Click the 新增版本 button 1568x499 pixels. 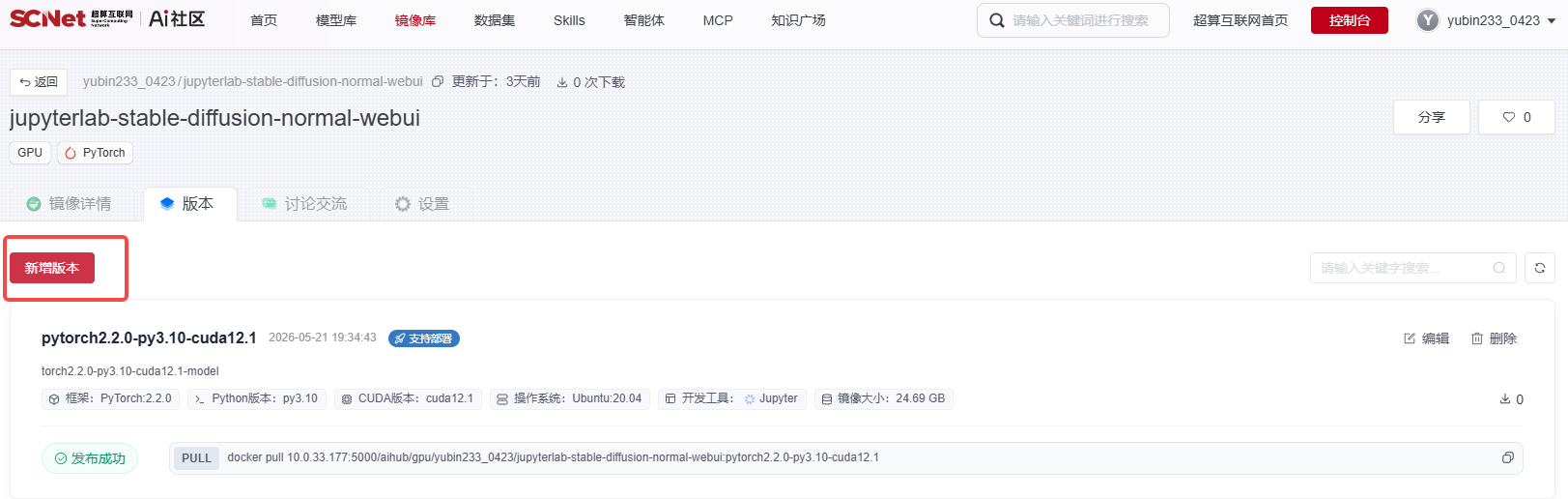[x=52, y=268]
